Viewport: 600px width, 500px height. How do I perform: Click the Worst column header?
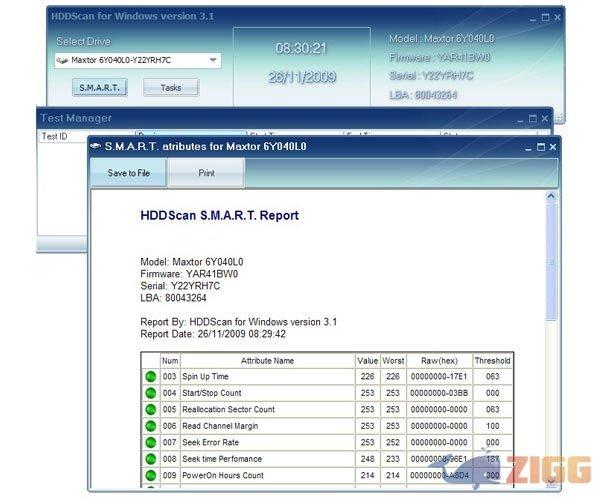(393, 361)
